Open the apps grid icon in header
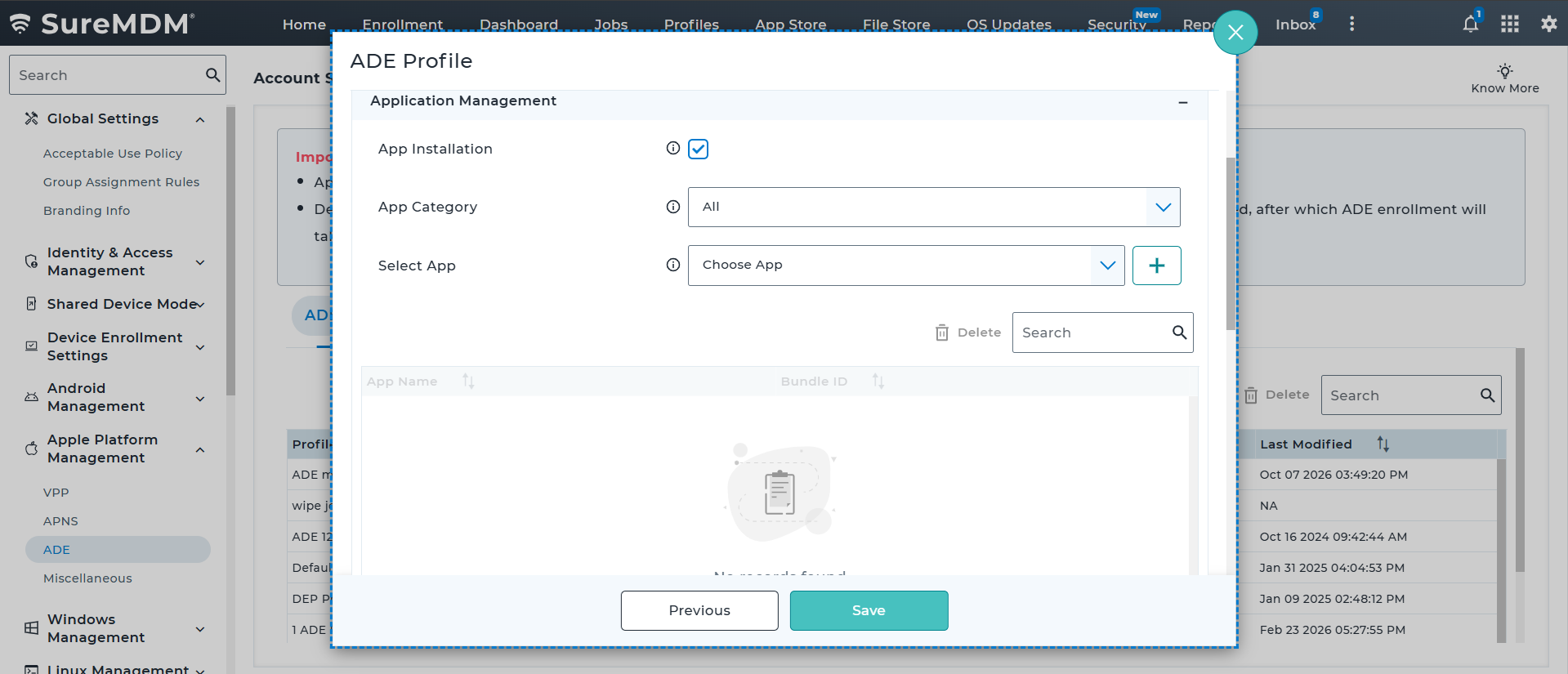Viewport: 1568px width, 674px height. (x=1509, y=24)
